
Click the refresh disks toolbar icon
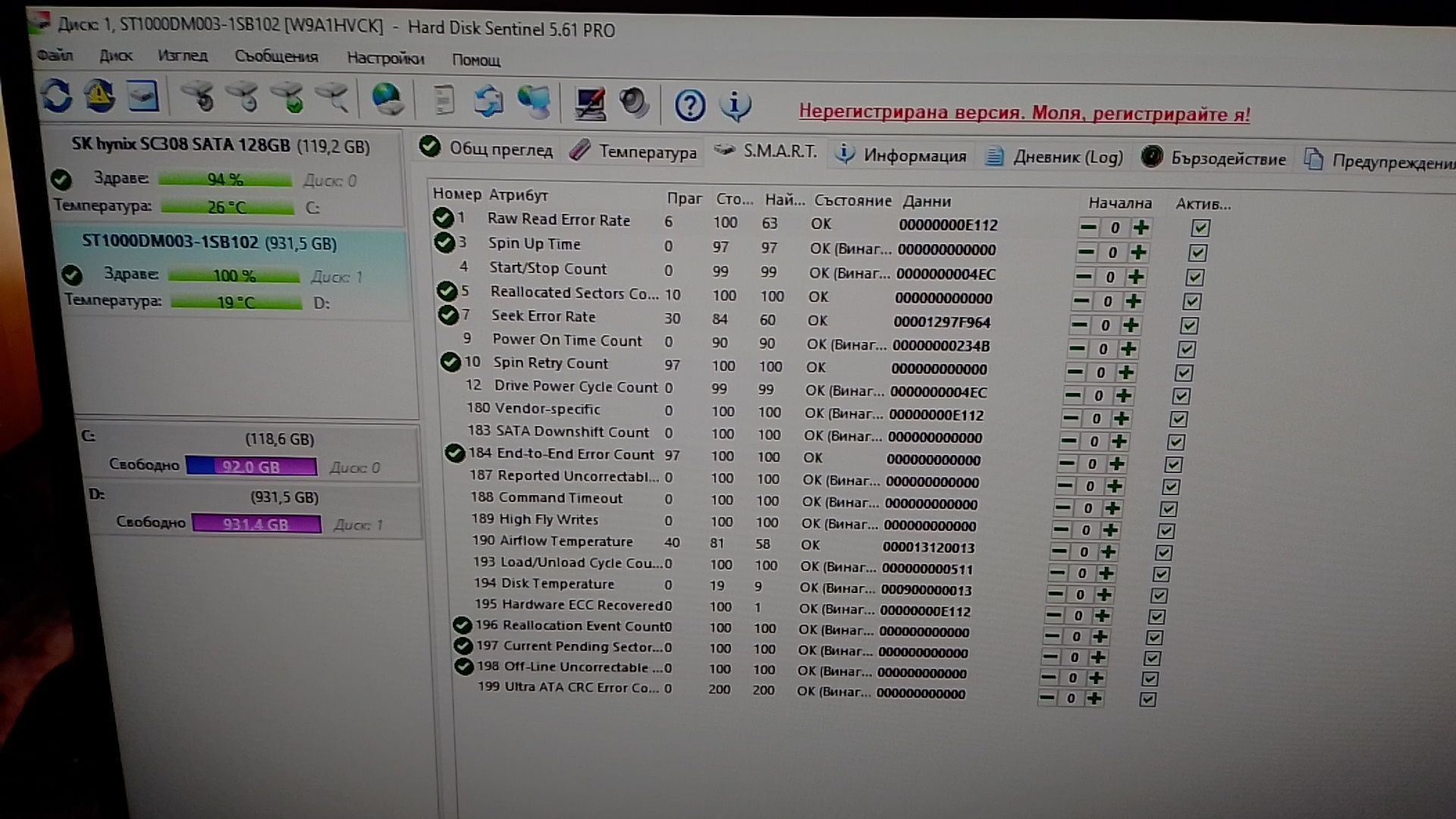click(x=57, y=96)
